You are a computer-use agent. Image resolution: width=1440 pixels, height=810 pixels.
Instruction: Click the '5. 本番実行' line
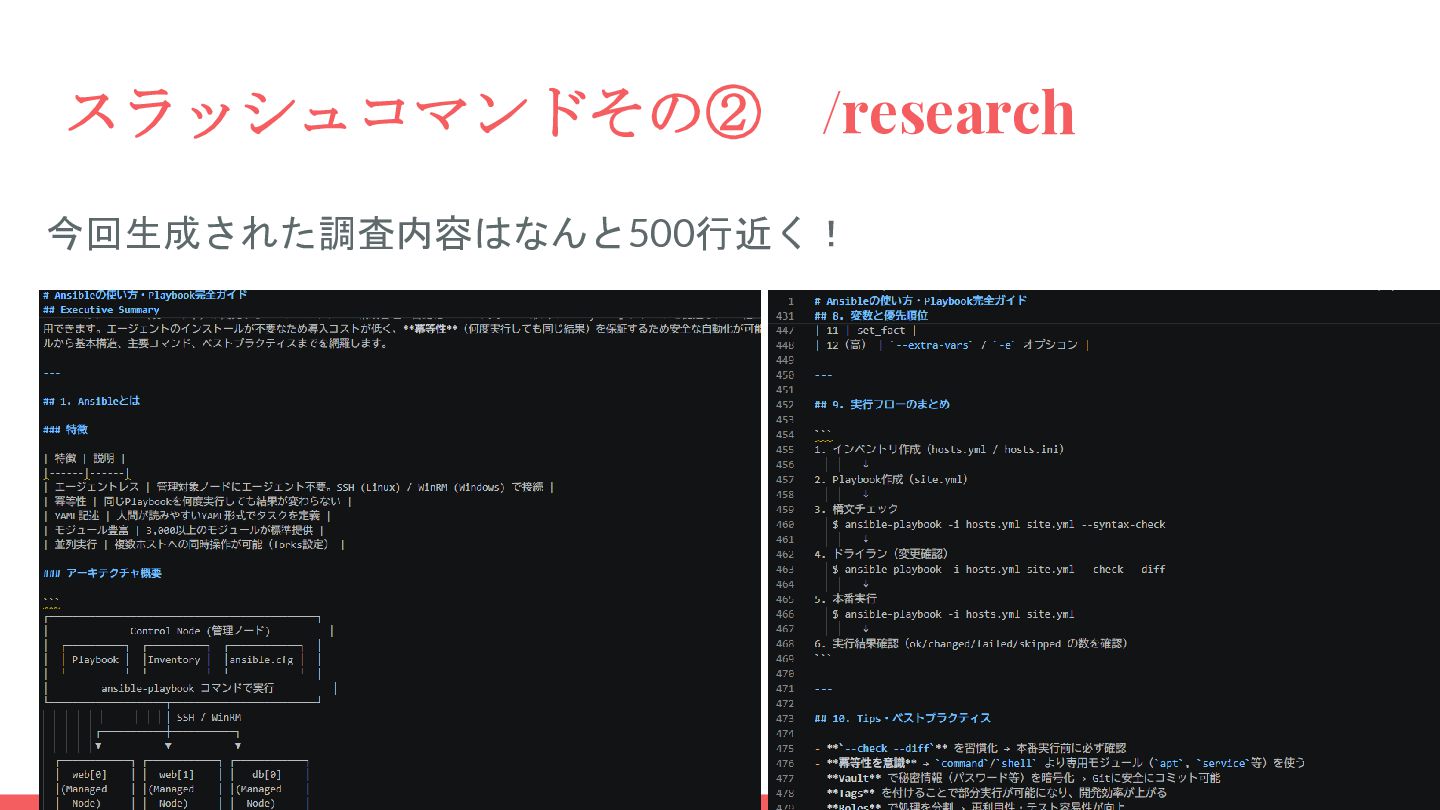(845, 598)
